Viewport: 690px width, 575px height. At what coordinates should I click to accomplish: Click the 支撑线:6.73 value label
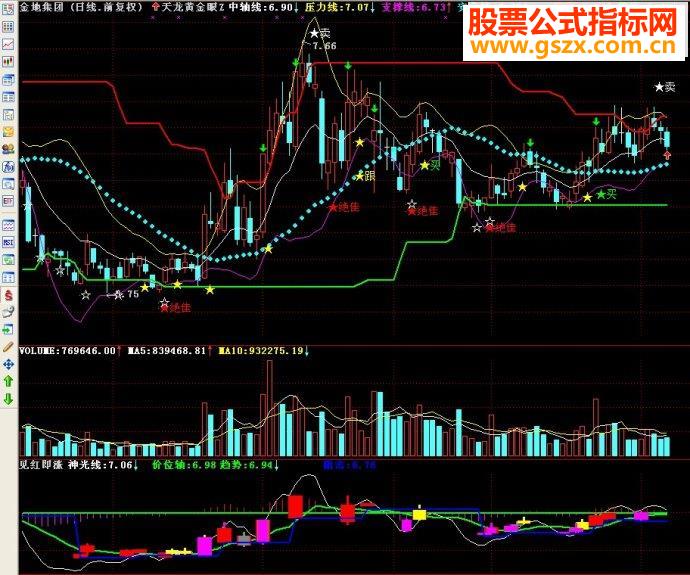(414, 7)
